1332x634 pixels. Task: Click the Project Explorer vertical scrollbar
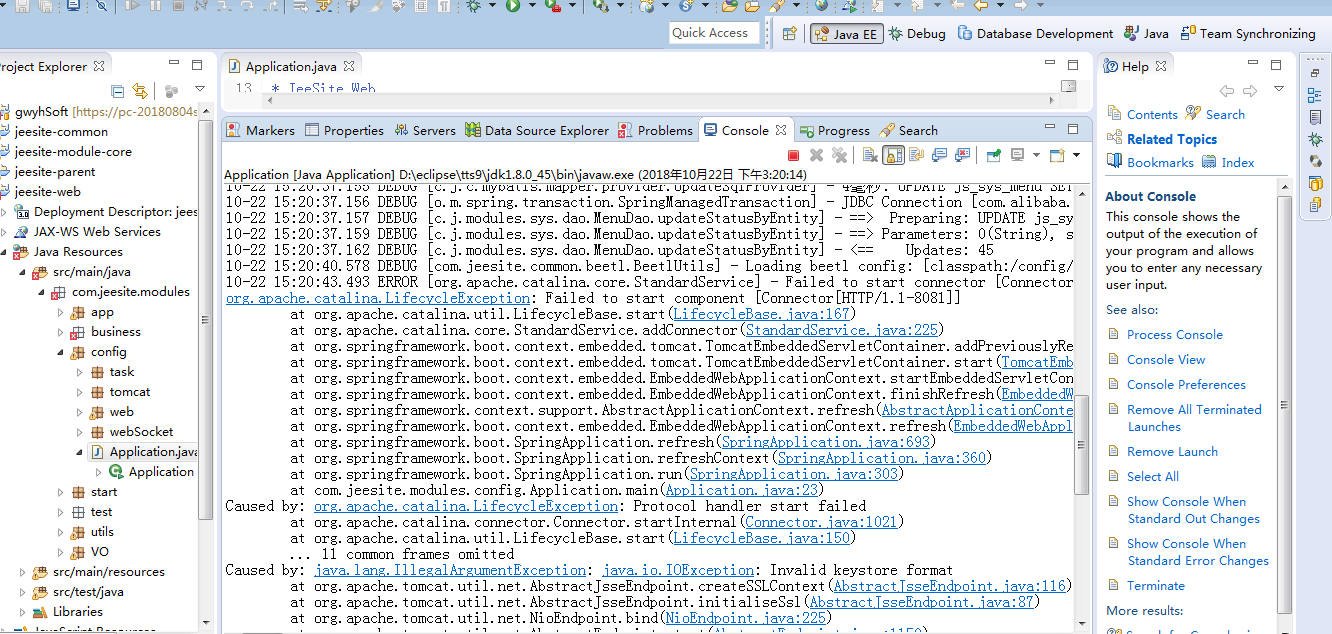pos(206,320)
